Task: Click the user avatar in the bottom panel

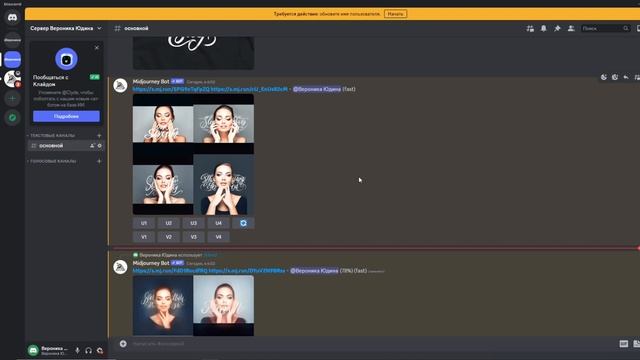Action: [33, 350]
